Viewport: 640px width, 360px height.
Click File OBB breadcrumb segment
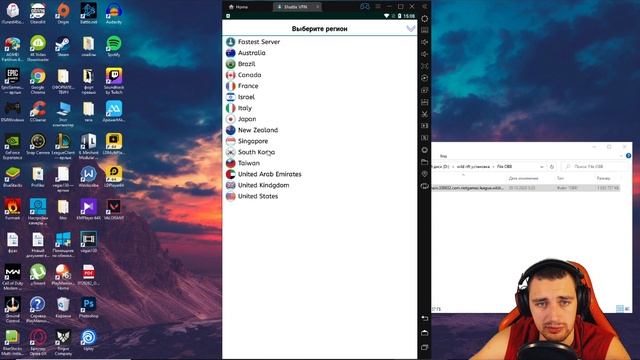coord(504,167)
